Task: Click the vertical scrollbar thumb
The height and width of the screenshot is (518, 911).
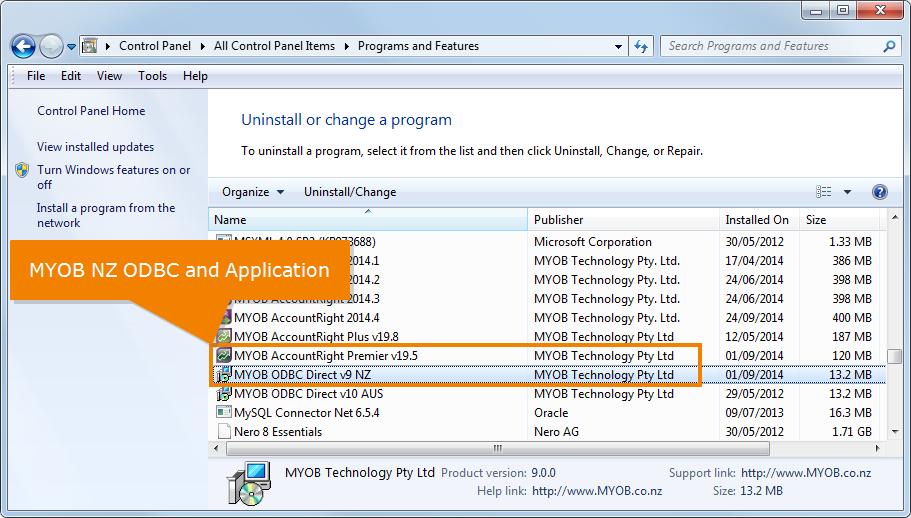Action: 895,355
